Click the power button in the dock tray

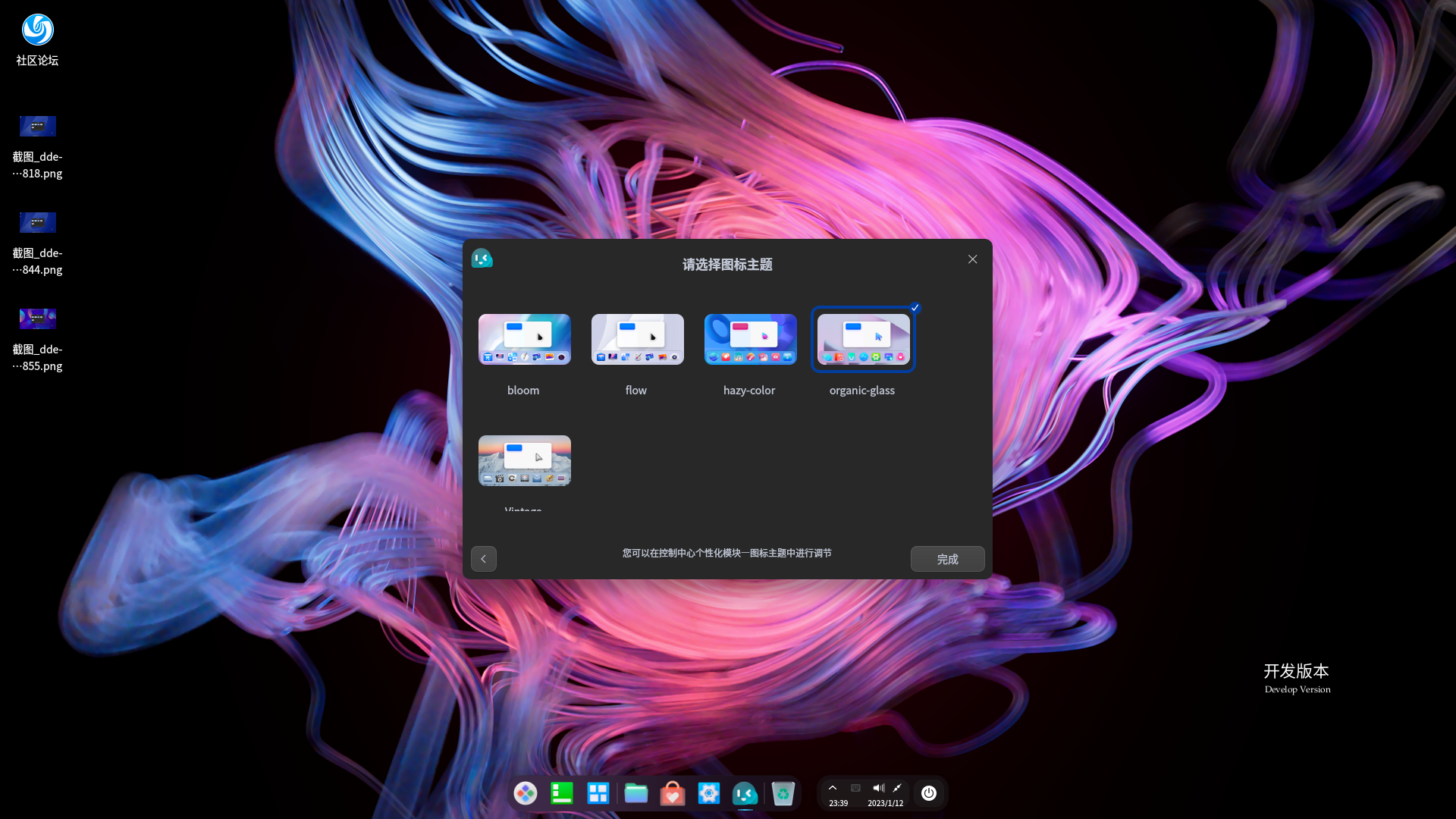click(x=929, y=793)
